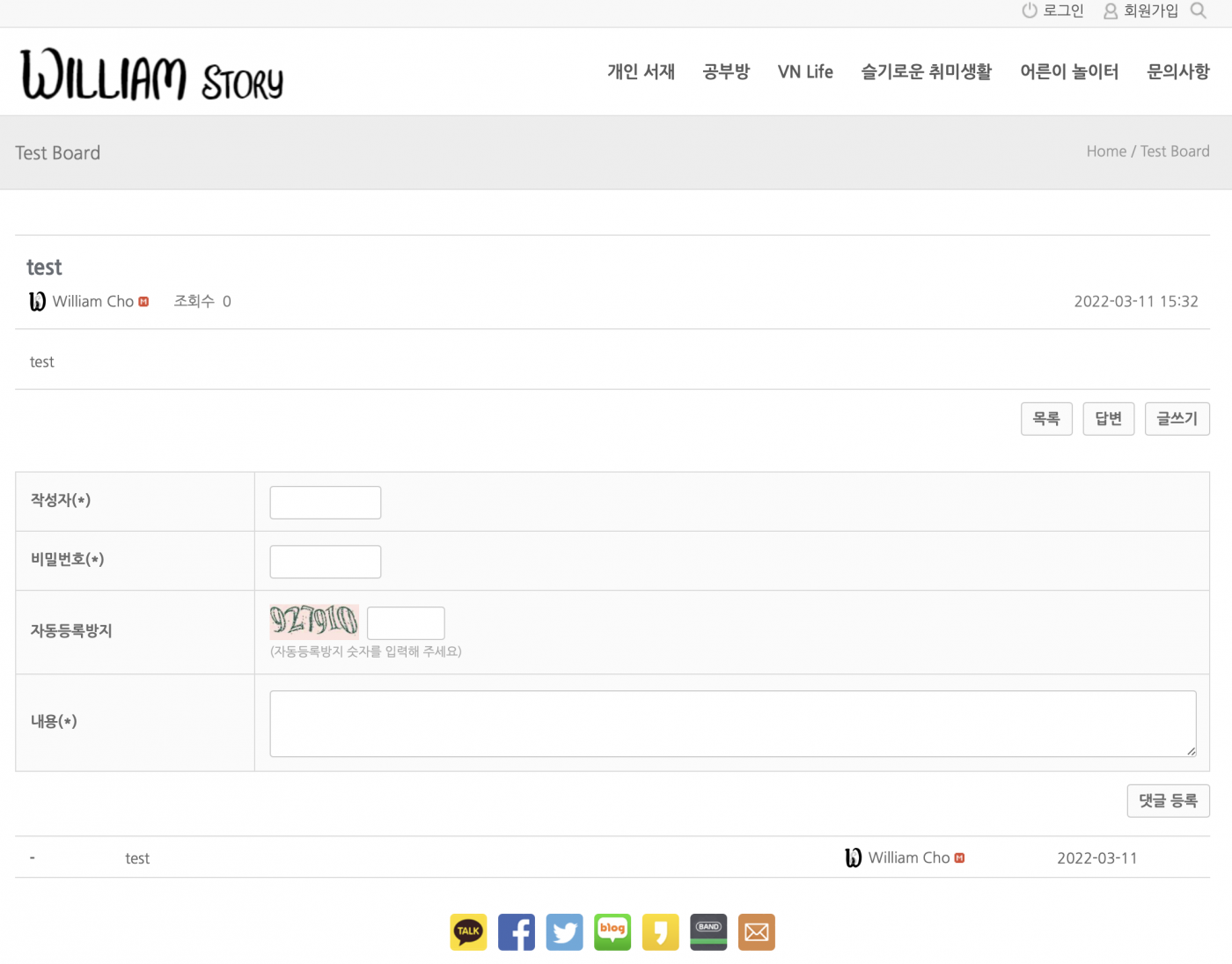Open VN Life menu
Screen dimensions: 1232x964
(x=805, y=71)
